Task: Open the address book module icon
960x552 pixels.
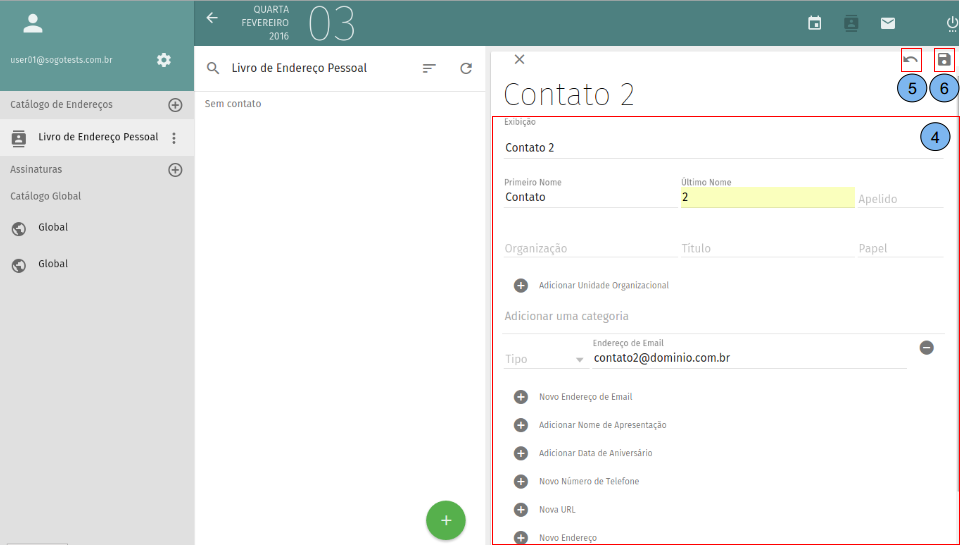Action: click(851, 23)
